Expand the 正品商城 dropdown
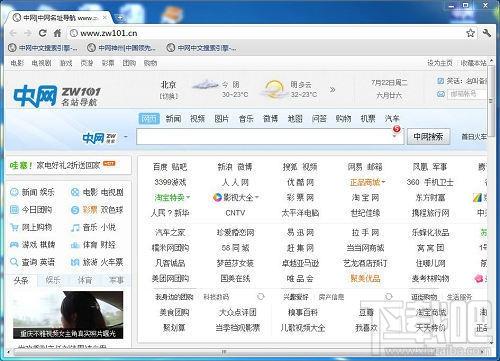 pos(384,182)
